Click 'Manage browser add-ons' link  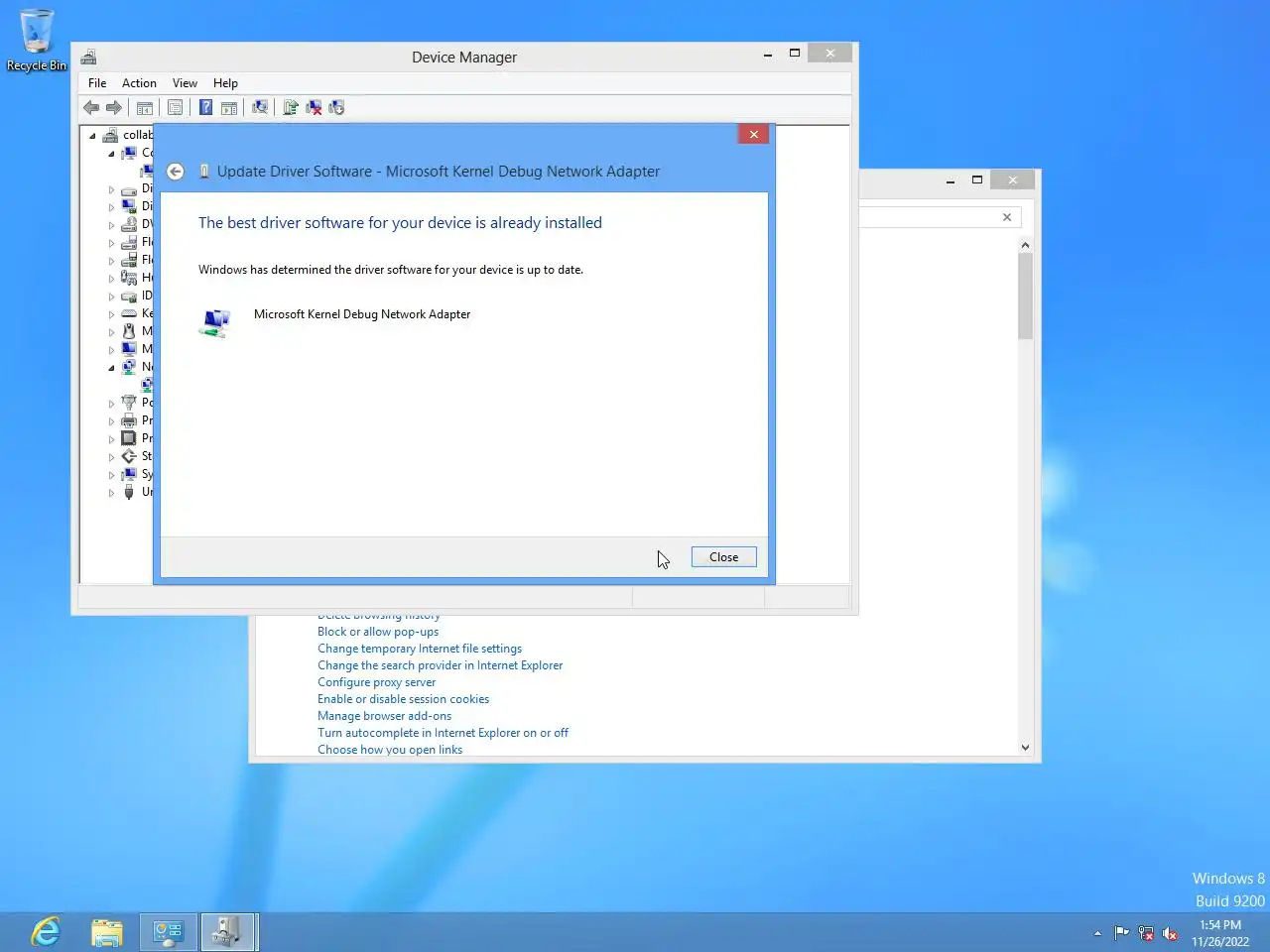coord(384,716)
